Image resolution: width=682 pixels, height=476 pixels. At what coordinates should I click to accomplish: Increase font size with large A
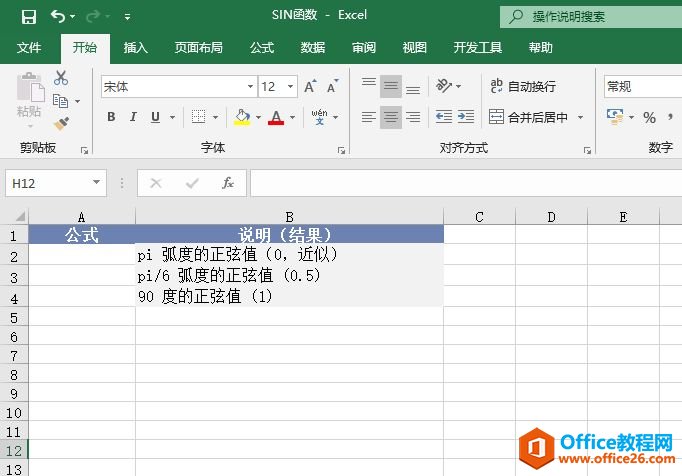[310, 87]
